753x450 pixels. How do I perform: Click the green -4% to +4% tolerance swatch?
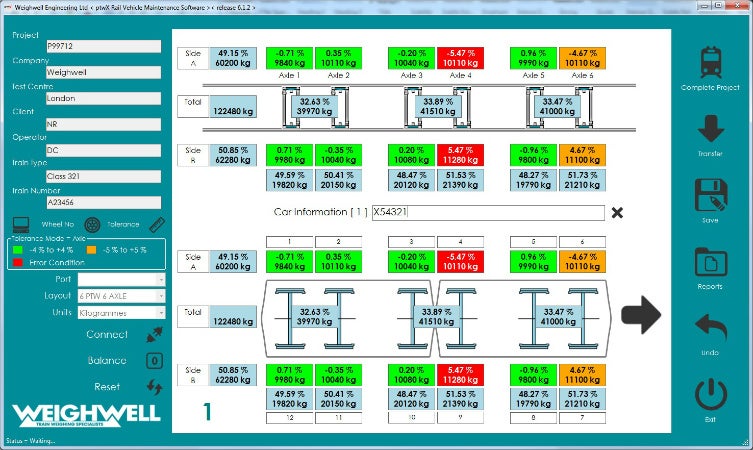coord(19,250)
